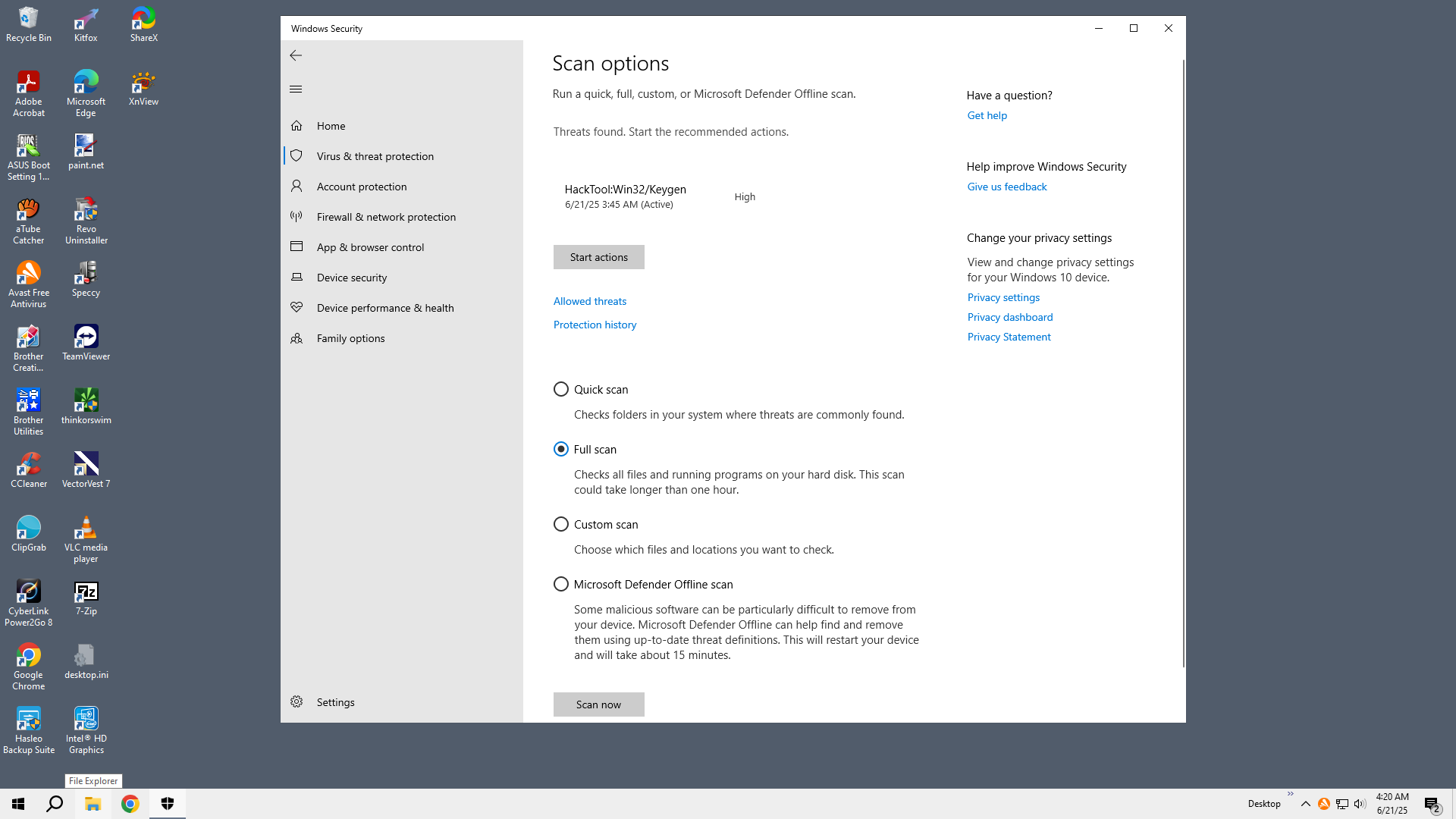Click Give us feedback link

point(1006,187)
